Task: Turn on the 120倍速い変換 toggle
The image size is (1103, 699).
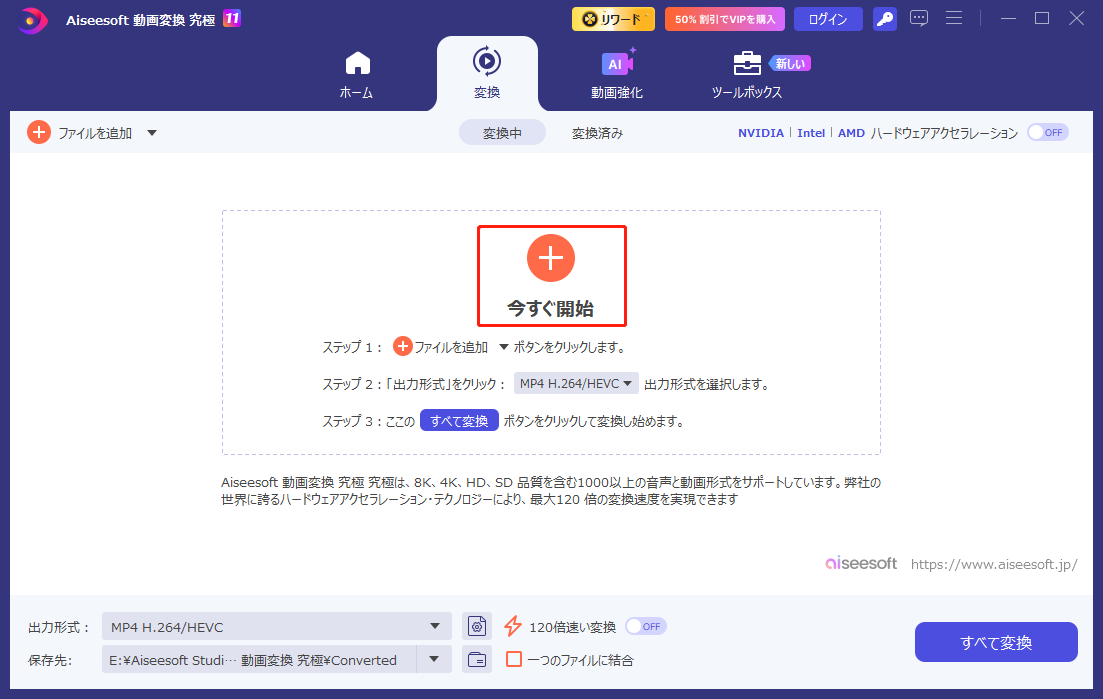Action: click(645, 625)
